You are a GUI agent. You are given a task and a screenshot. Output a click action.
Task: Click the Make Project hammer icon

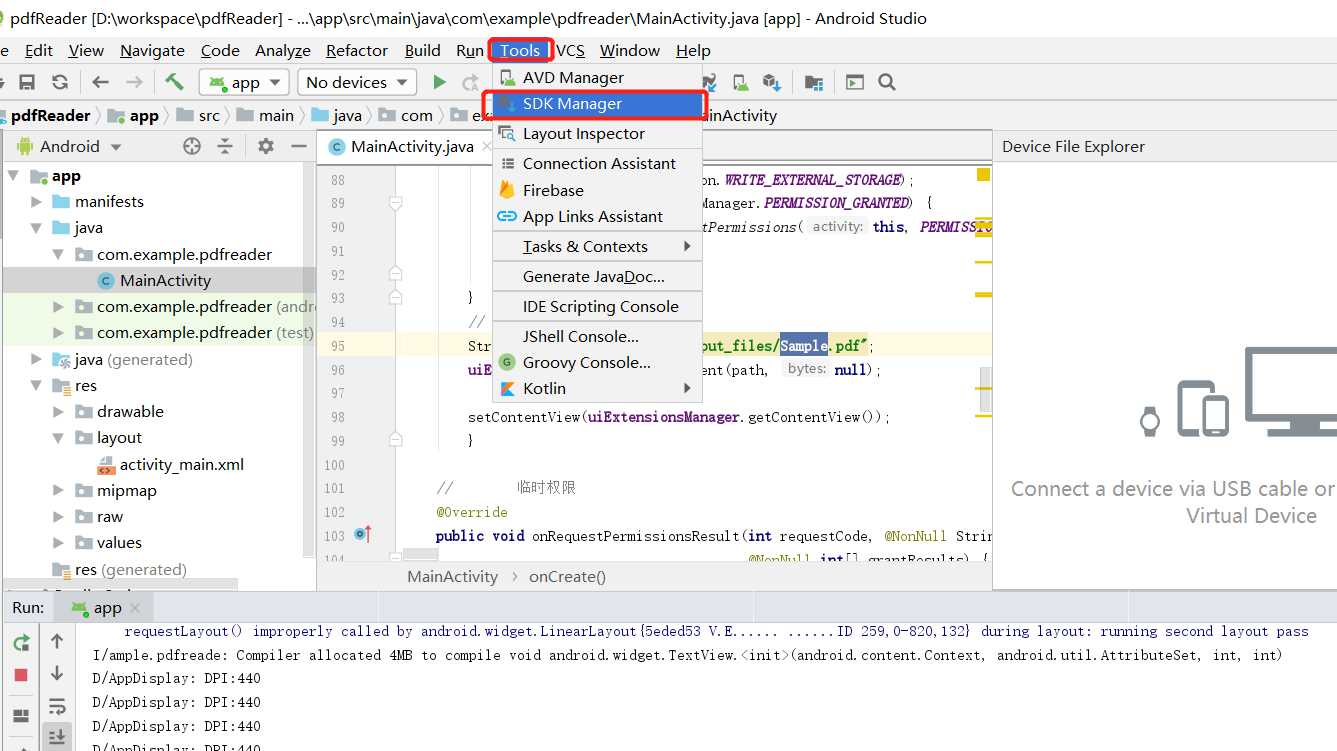[174, 82]
